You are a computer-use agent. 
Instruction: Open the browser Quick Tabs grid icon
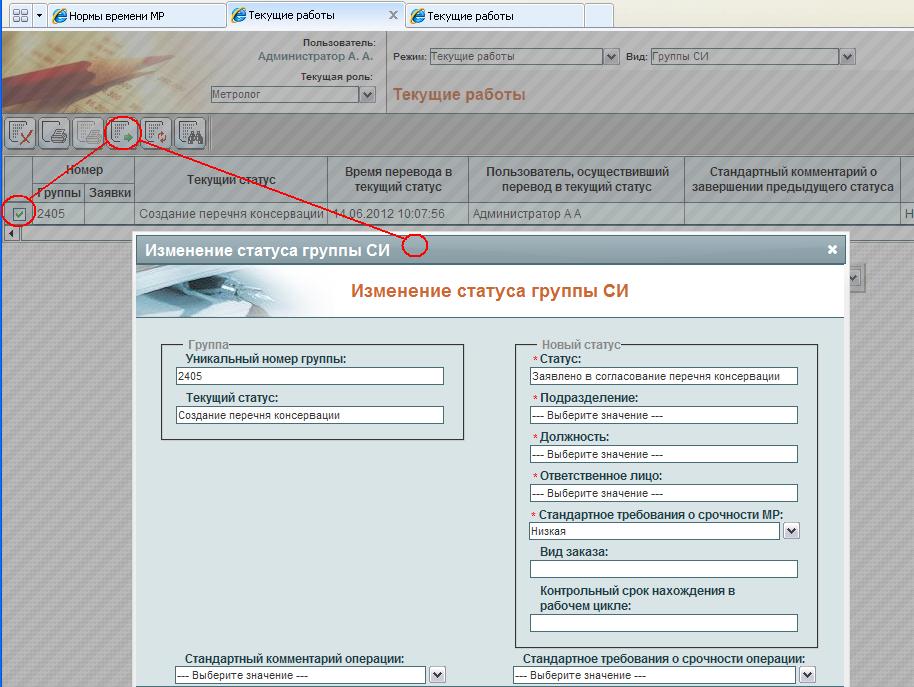coord(20,16)
